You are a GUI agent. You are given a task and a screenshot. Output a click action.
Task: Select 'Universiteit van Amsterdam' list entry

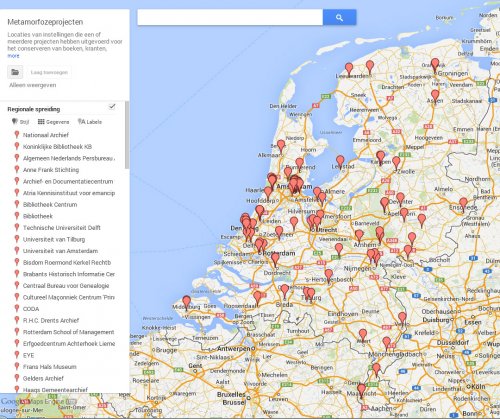tap(60, 251)
